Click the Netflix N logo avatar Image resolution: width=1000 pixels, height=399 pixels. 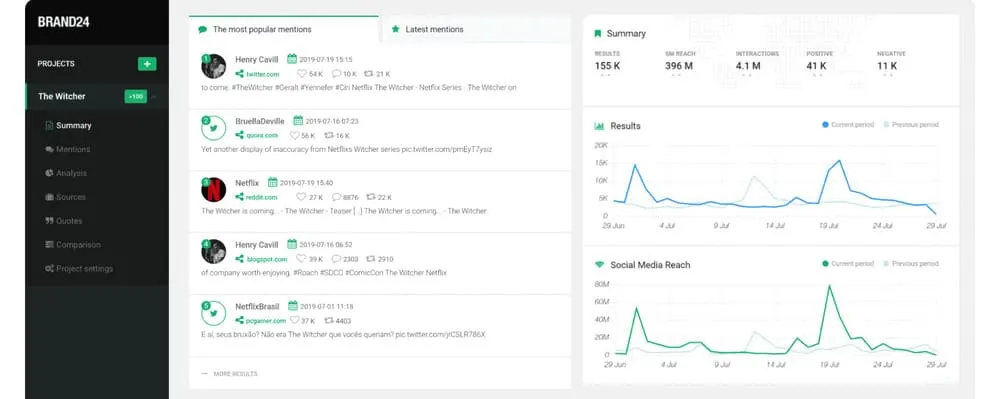coord(214,190)
